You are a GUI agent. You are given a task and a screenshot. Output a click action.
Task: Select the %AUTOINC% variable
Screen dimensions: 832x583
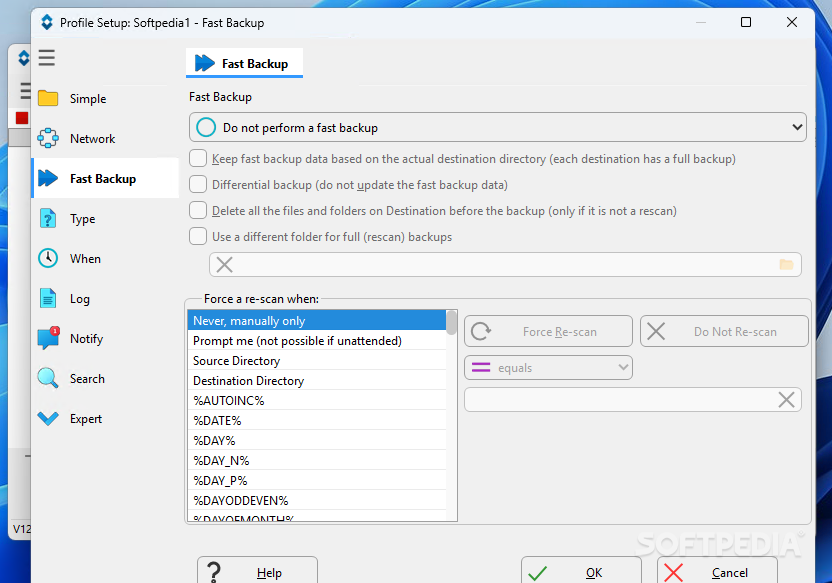[x=317, y=401]
